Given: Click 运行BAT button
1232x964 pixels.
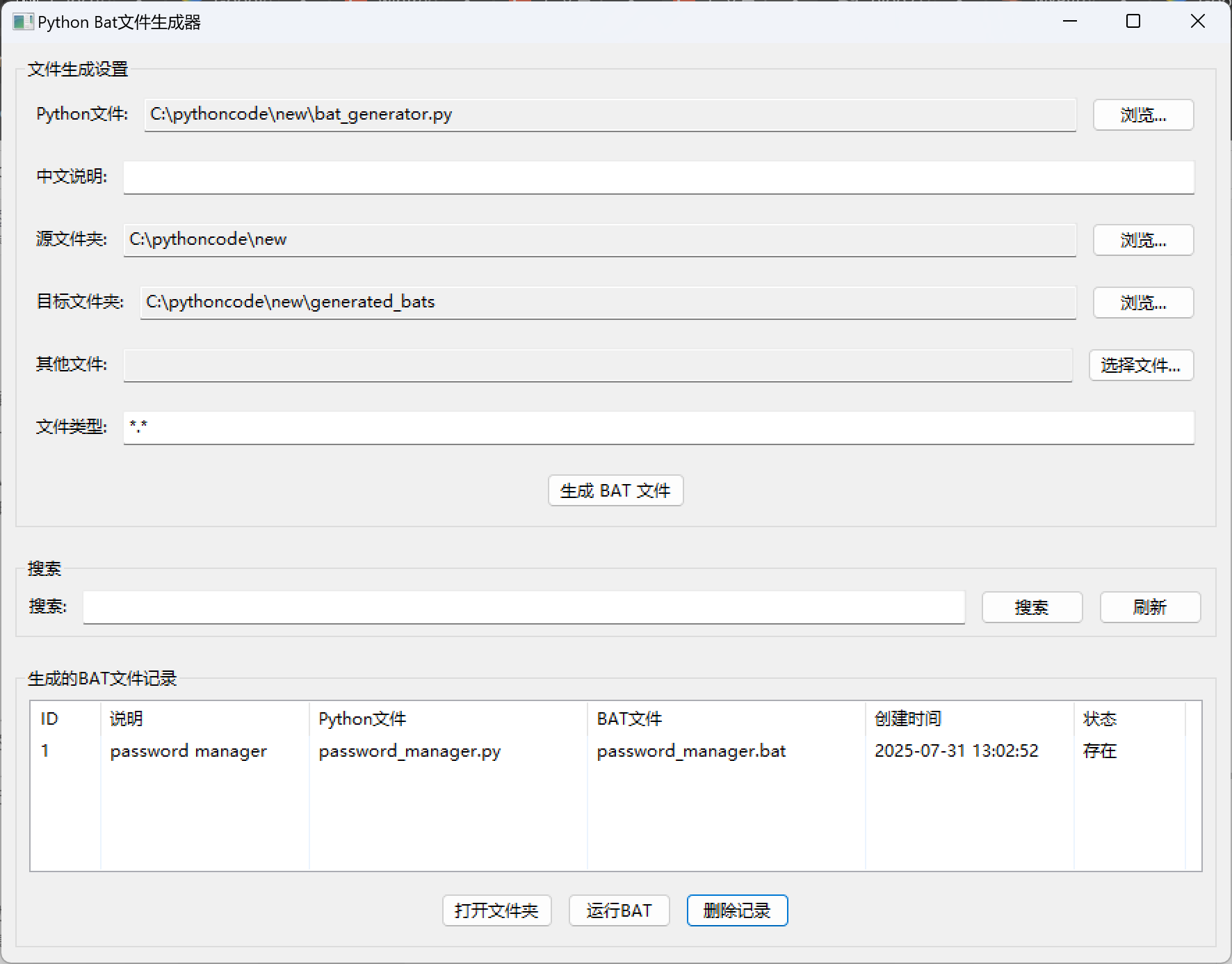Looking at the screenshot, I should coord(619,910).
